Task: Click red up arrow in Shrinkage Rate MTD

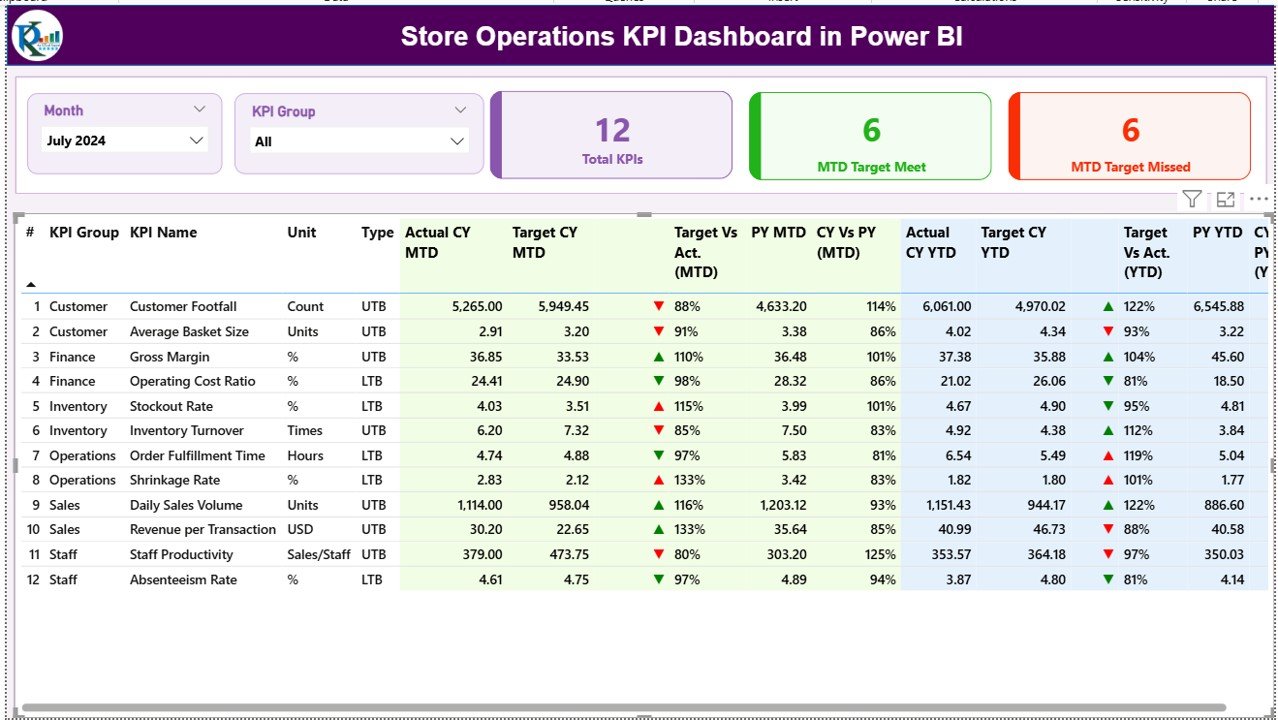Action: (658, 480)
